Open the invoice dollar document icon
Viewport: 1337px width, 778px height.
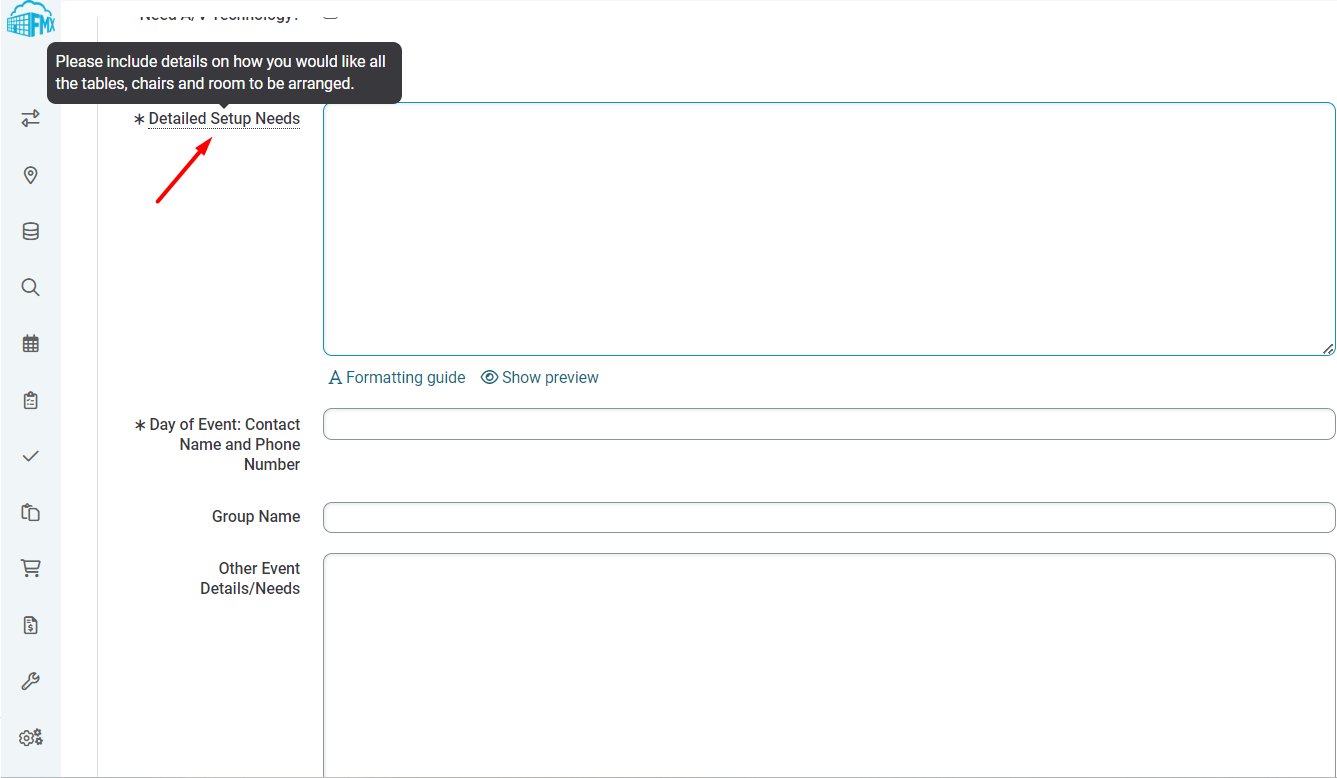tap(30, 625)
